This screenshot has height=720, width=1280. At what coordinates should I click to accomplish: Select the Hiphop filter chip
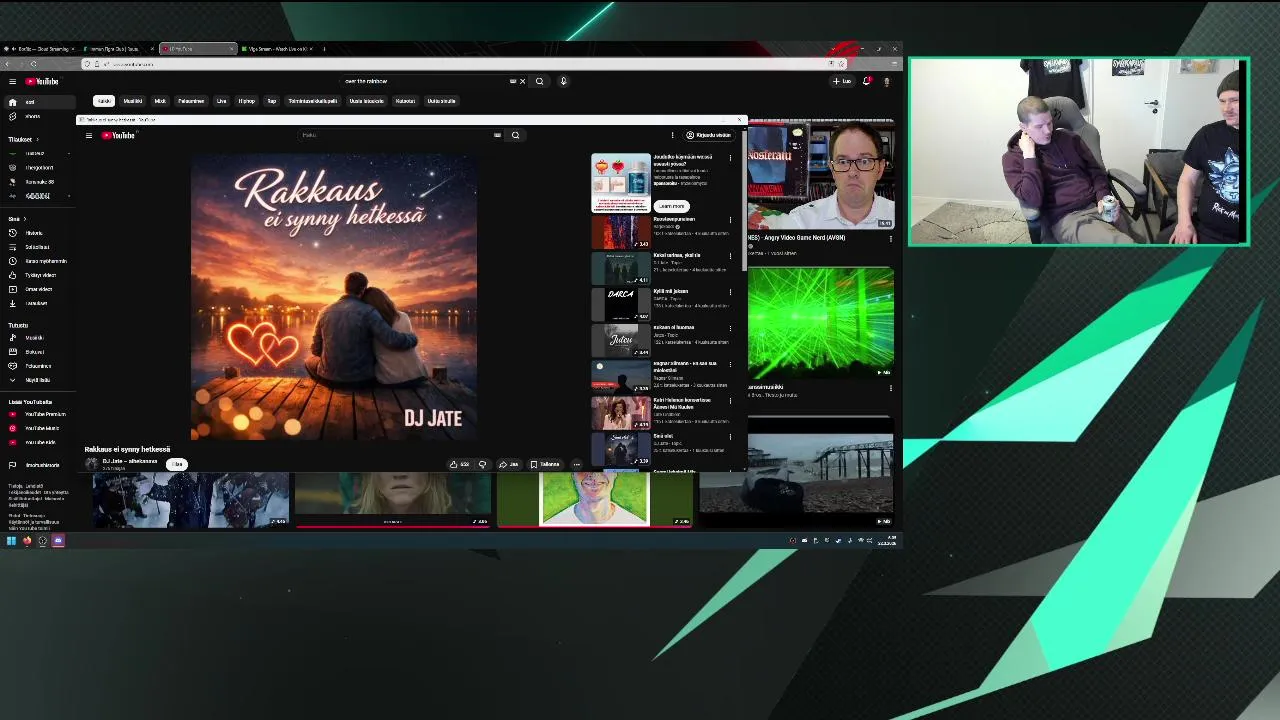[x=247, y=101]
